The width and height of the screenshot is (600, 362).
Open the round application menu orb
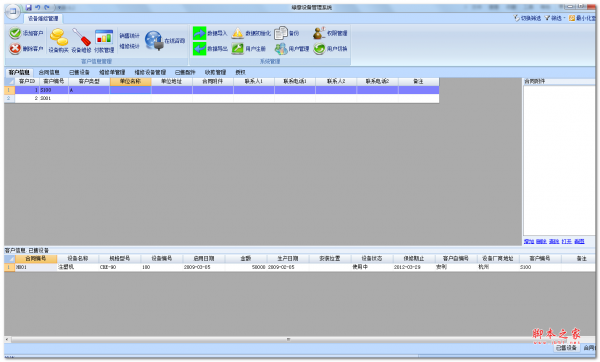tap(13, 11)
